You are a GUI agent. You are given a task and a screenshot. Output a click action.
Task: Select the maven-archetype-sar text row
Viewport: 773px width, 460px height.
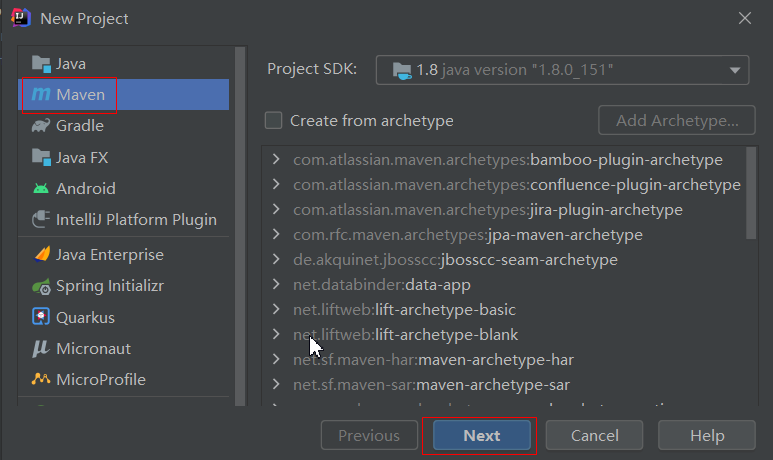pyautogui.click(x=431, y=385)
